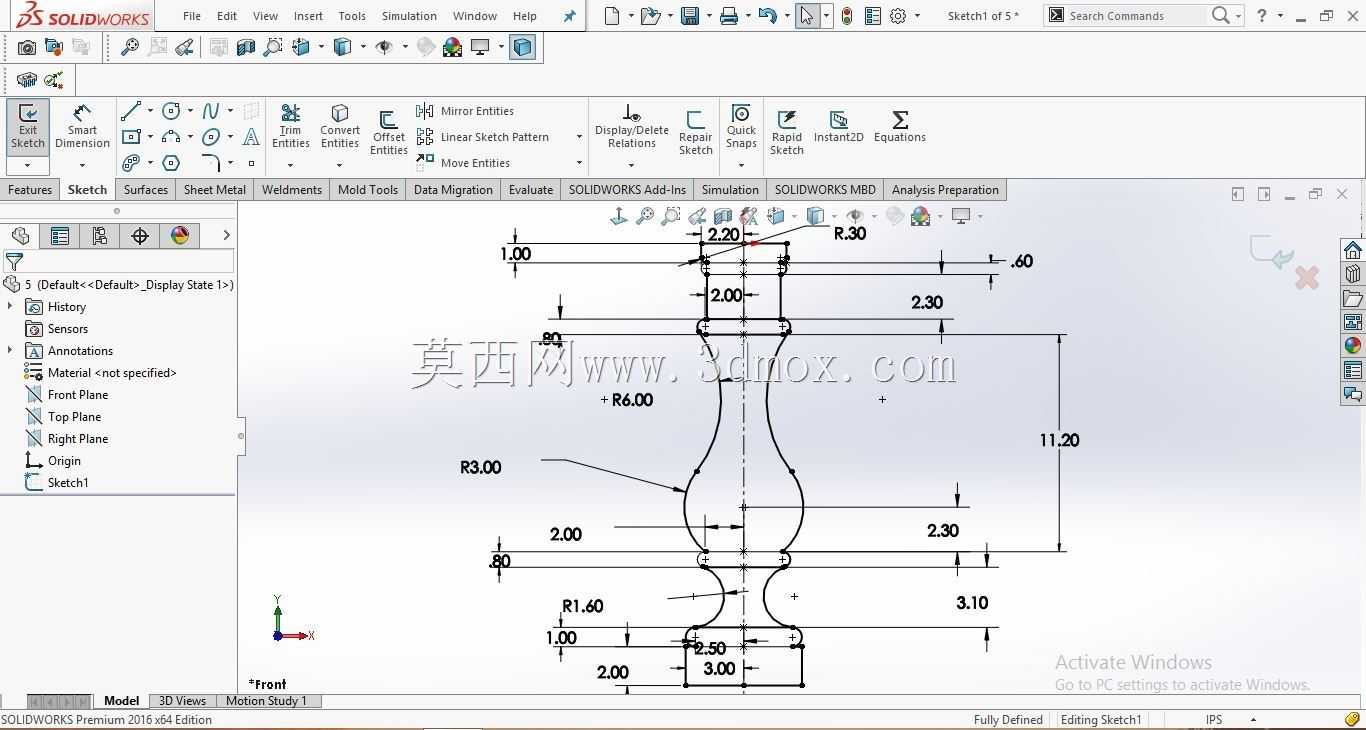
Task: Select the Circle sketch tool
Action: click(171, 111)
